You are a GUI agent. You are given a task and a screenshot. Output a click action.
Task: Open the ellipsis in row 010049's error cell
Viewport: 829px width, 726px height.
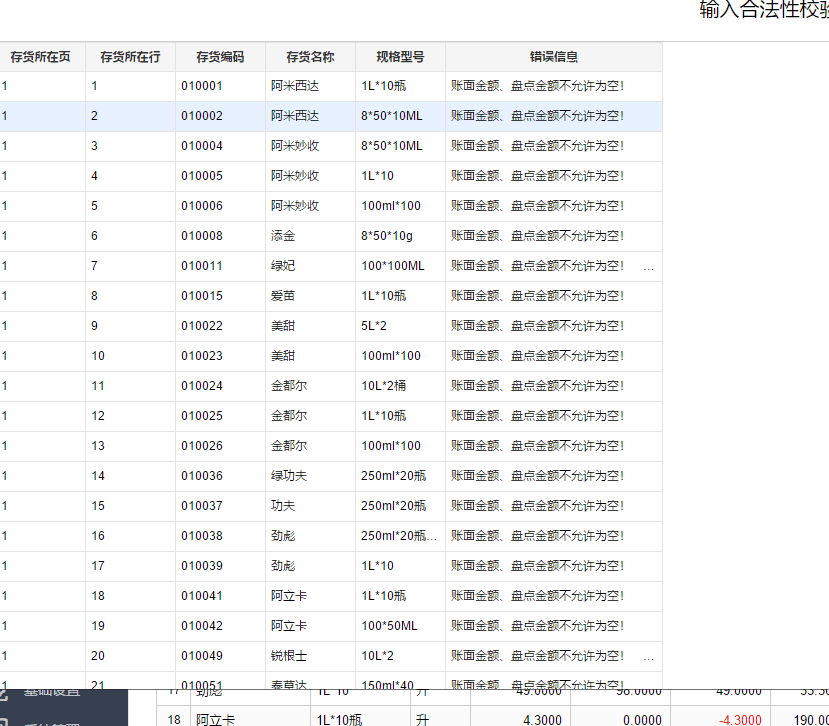click(649, 658)
